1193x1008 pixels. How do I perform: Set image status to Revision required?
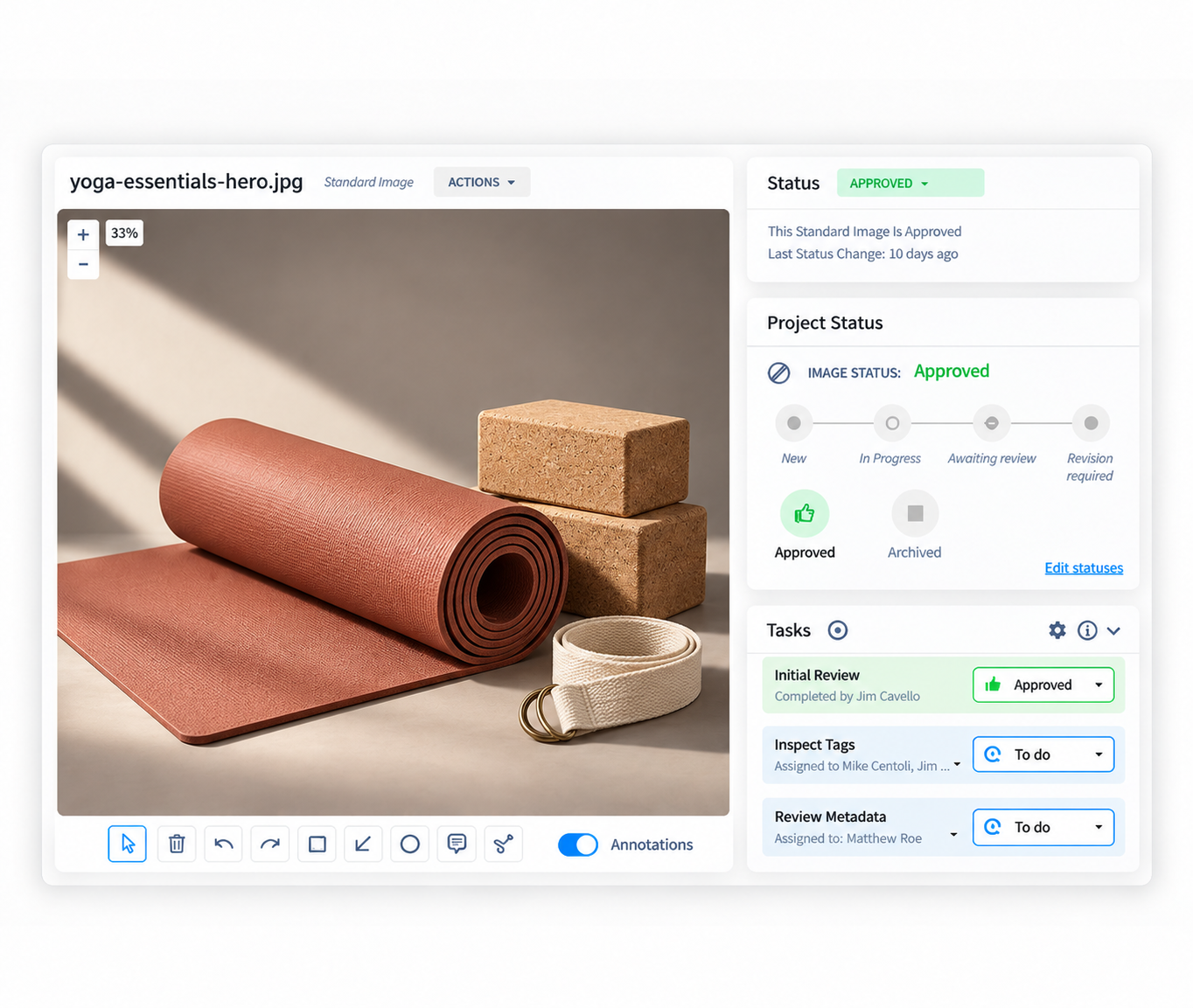coord(1091,423)
